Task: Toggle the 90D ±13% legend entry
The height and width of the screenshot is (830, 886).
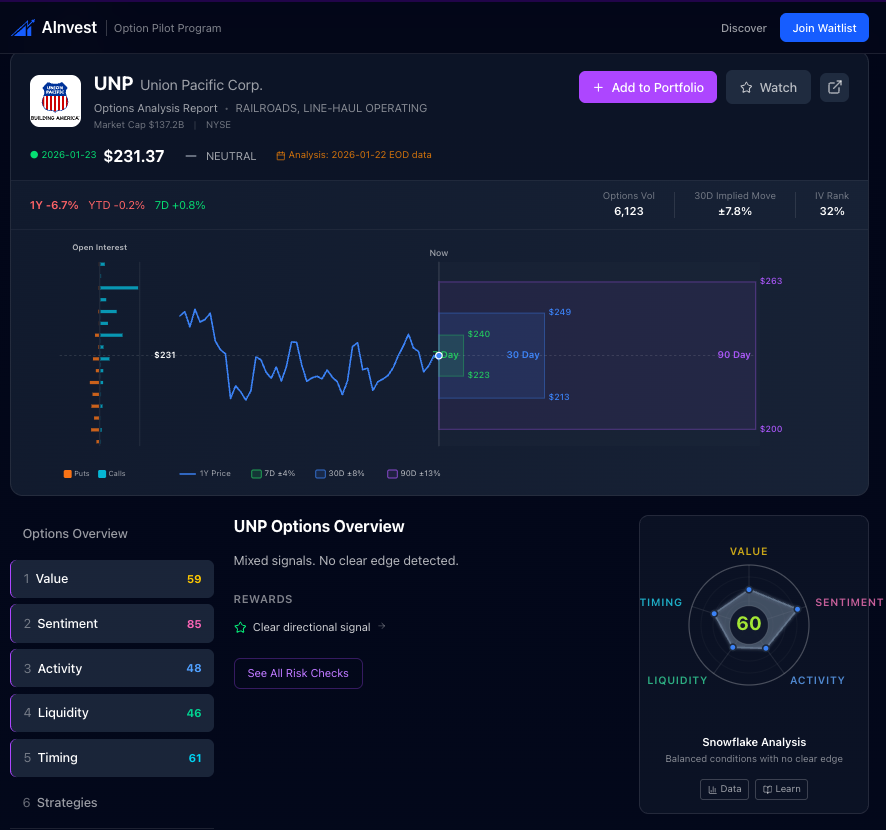Action: coord(413,473)
